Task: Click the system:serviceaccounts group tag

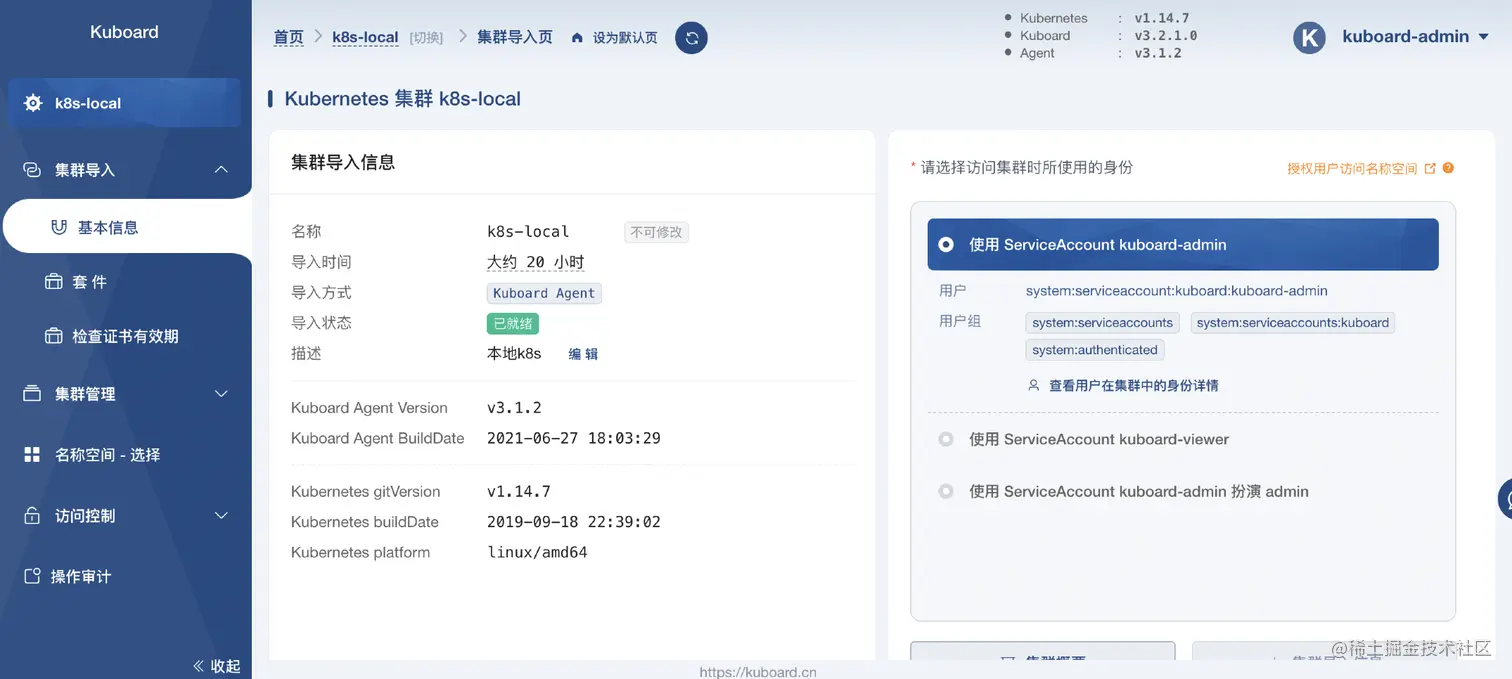Action: [1102, 323]
